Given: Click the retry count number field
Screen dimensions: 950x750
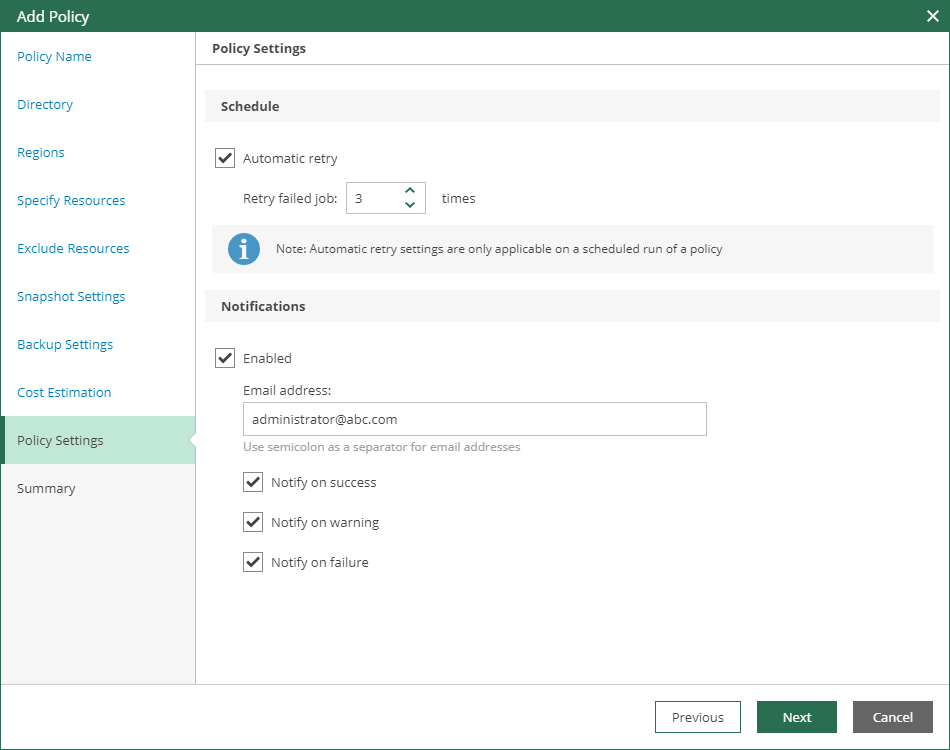Looking at the screenshot, I should pos(372,198).
